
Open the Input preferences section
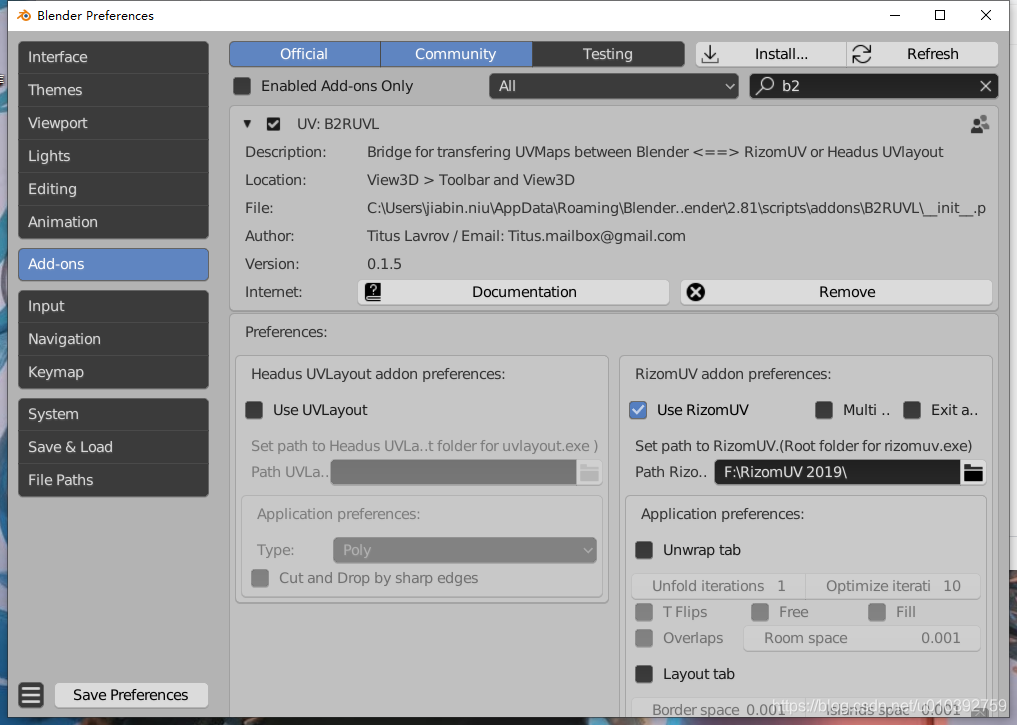click(x=114, y=306)
